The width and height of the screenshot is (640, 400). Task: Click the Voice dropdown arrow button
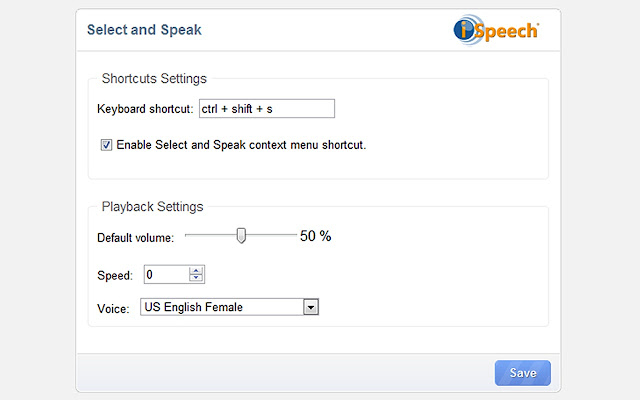[310, 307]
